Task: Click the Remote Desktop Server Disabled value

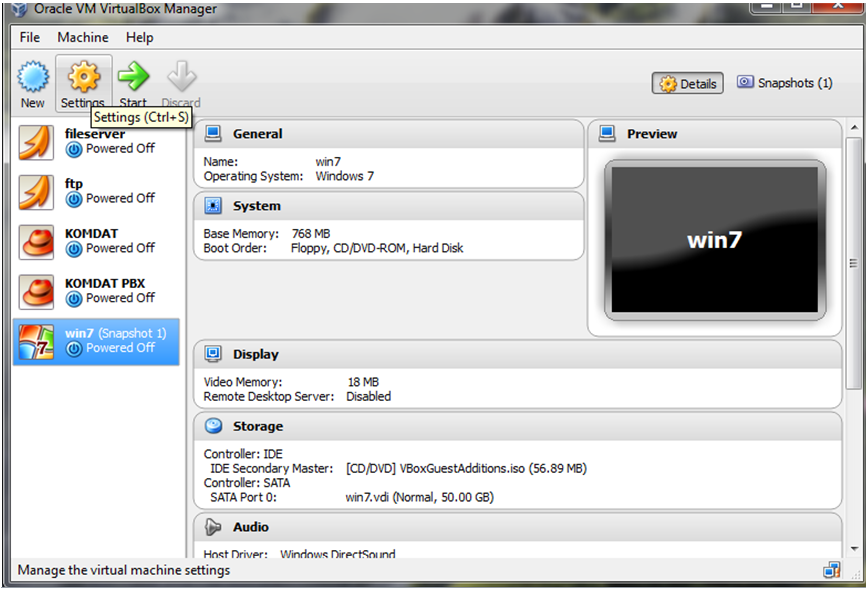Action: (368, 397)
